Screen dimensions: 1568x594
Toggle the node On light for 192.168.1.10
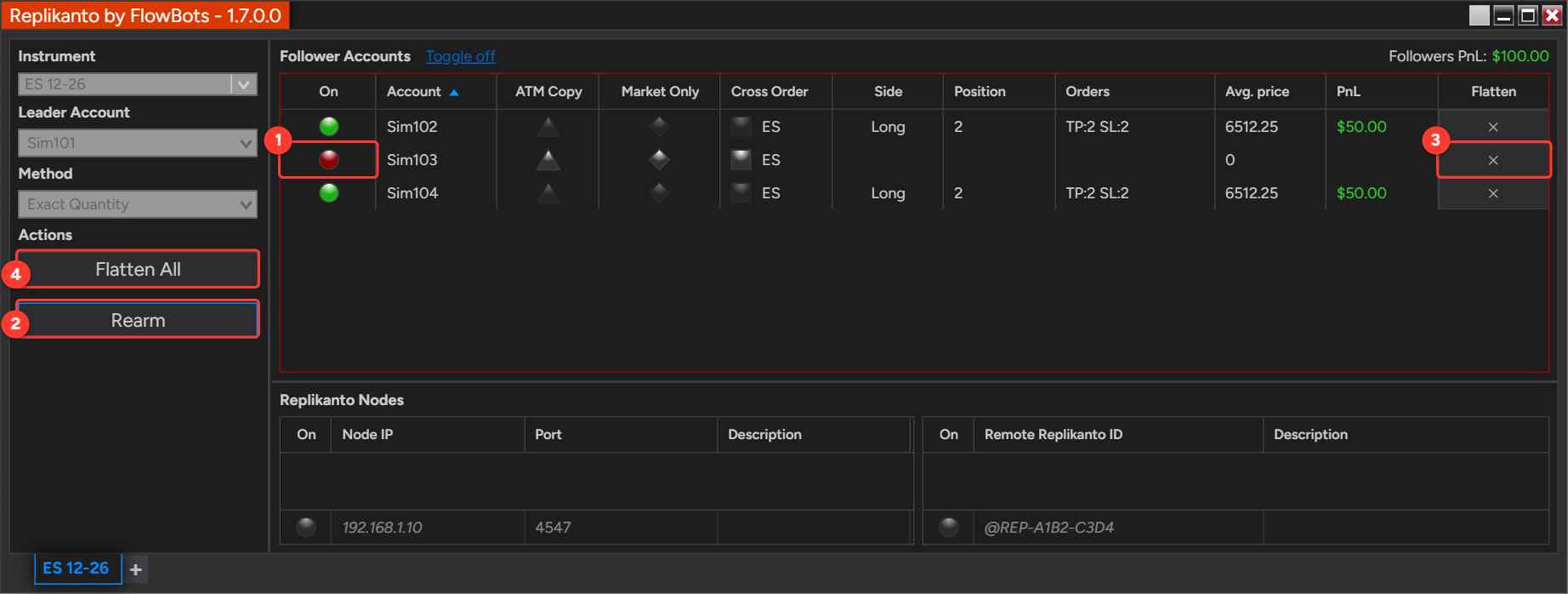click(306, 528)
